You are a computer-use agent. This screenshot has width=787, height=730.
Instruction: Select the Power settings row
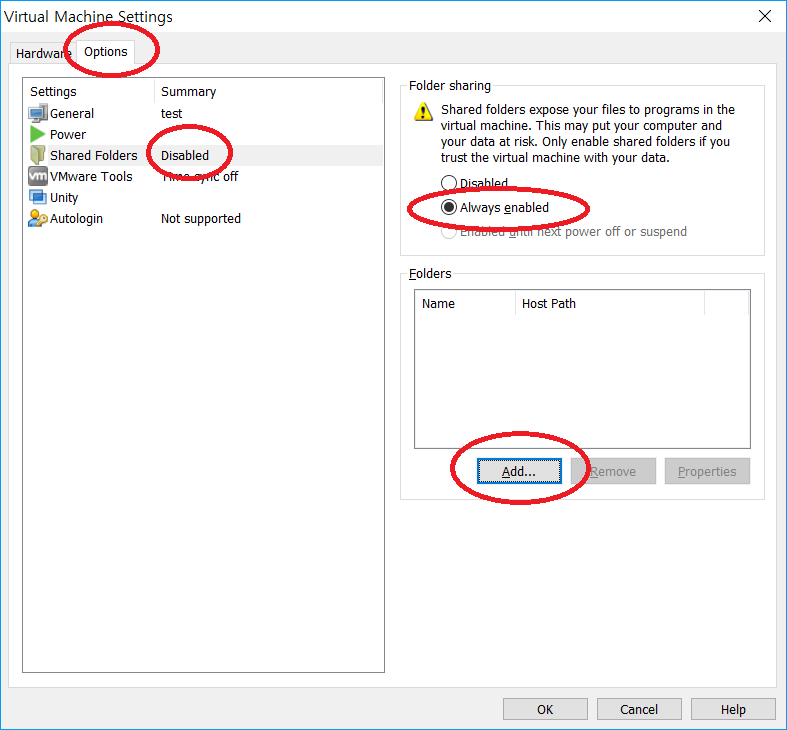coord(205,135)
